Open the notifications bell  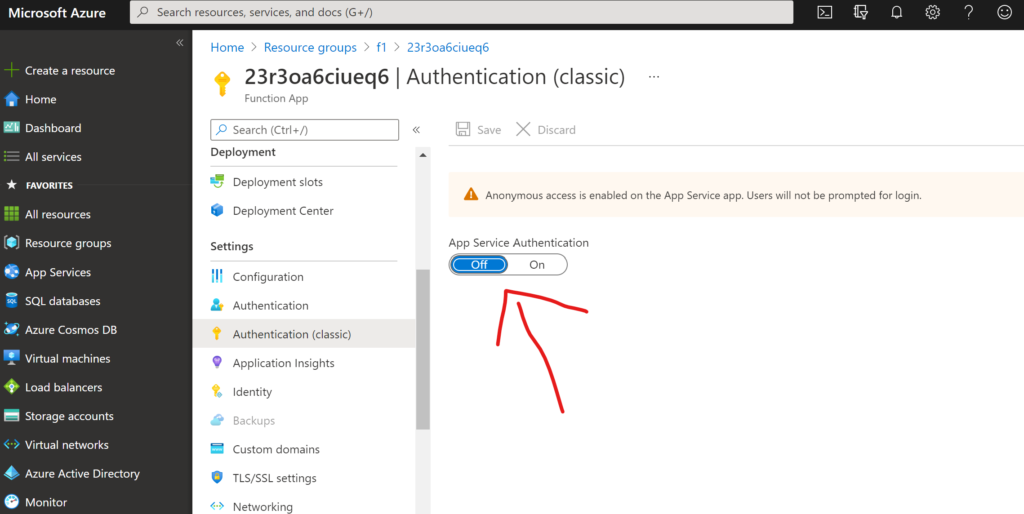click(897, 12)
